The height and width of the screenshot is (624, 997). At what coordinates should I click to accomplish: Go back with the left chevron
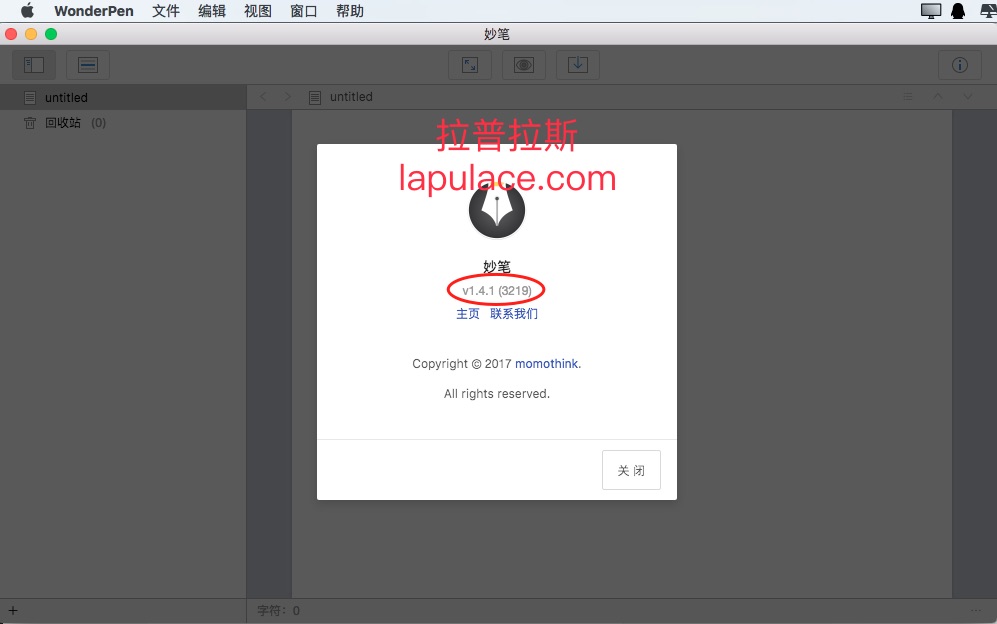click(x=263, y=97)
